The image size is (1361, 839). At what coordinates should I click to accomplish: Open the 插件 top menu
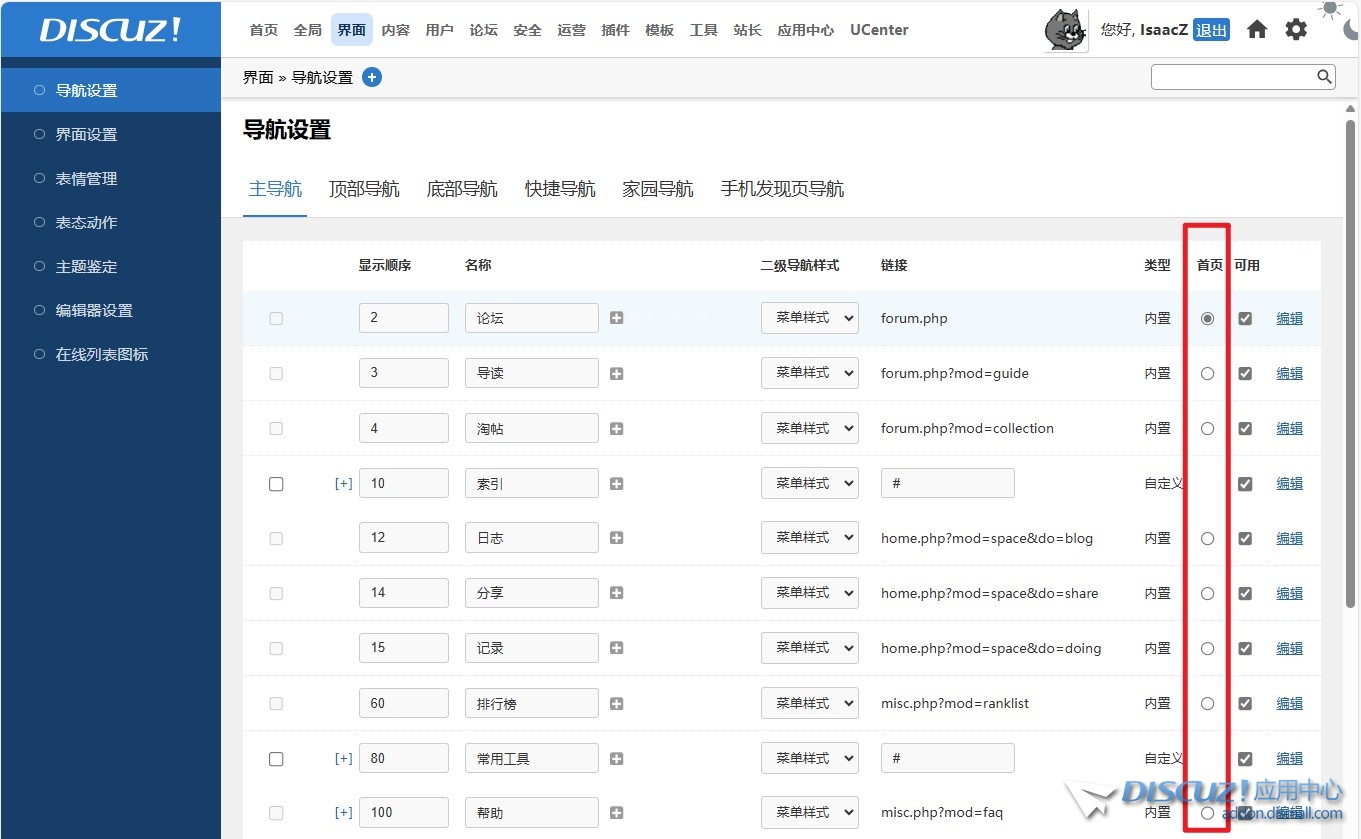pyautogui.click(x=615, y=30)
